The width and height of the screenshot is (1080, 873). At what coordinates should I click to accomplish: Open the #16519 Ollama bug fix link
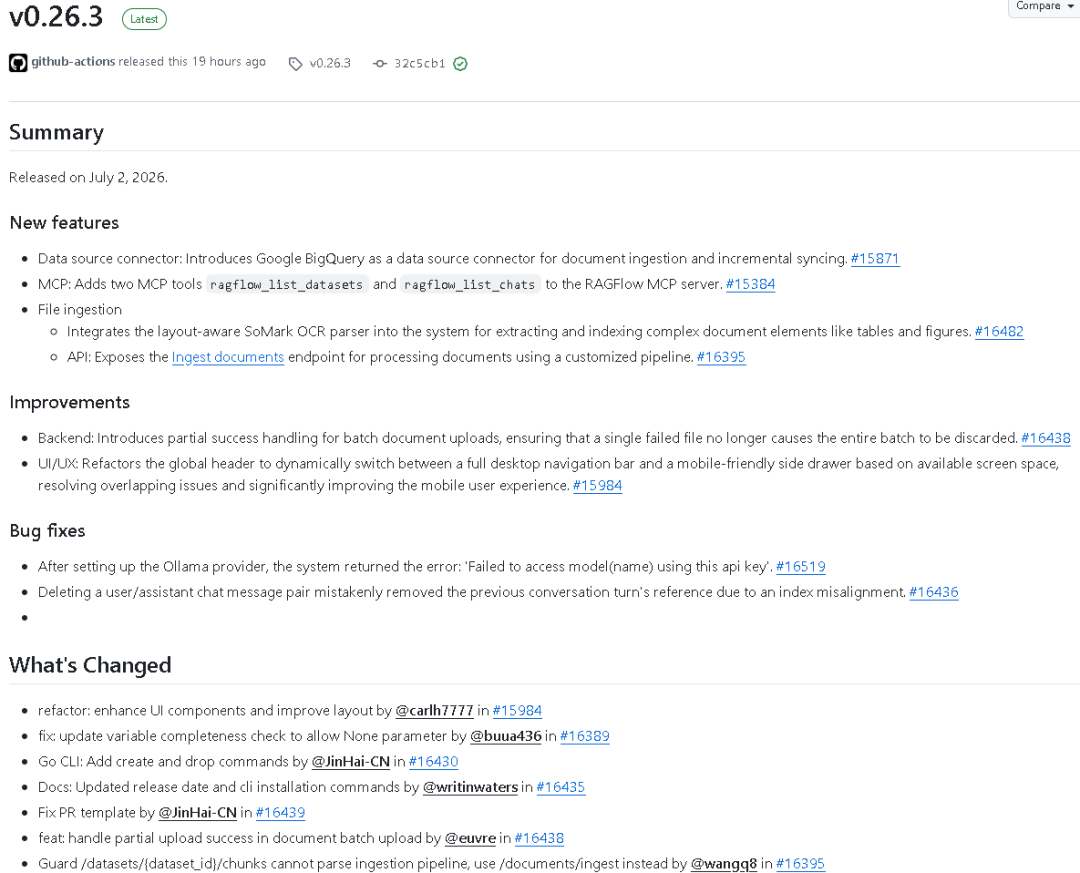coord(800,566)
